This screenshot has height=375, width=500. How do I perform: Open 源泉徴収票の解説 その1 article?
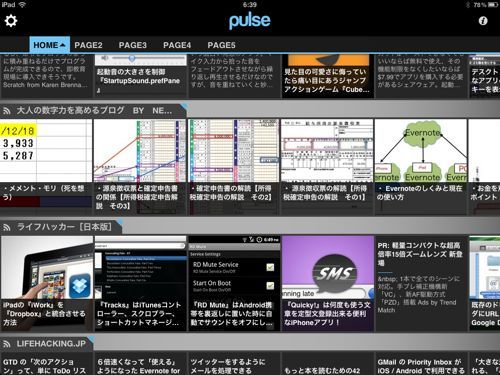coord(327,167)
